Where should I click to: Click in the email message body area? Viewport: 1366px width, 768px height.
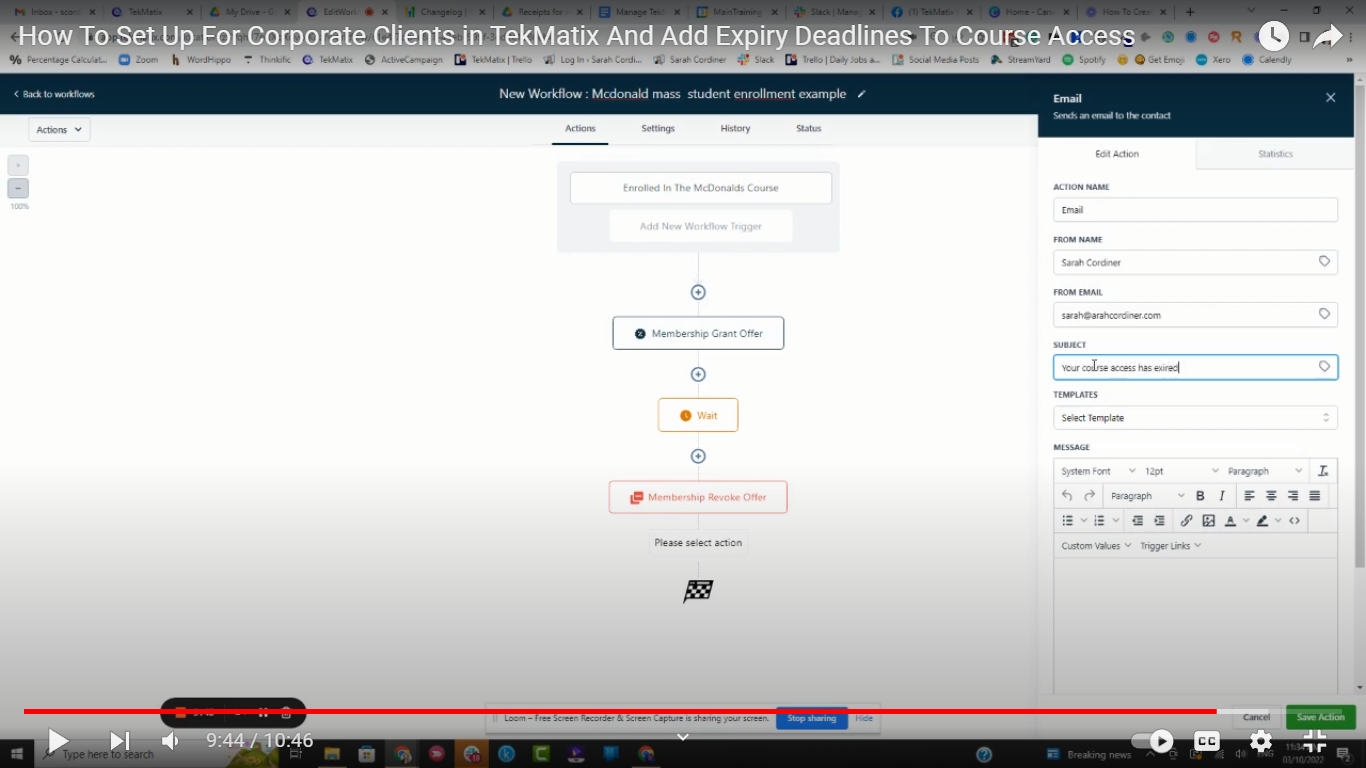1195,625
